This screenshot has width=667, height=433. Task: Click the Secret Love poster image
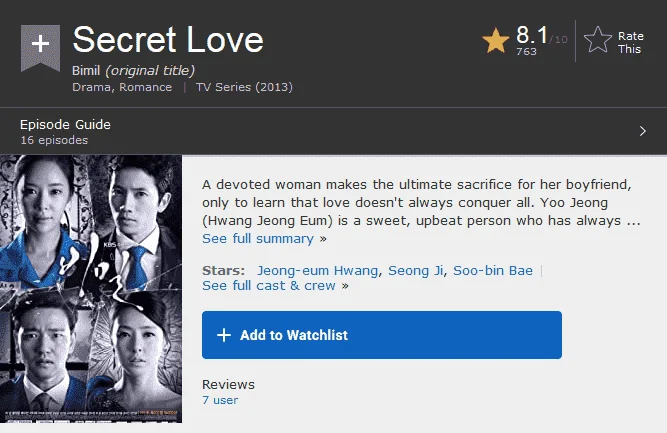pyautogui.click(x=91, y=289)
